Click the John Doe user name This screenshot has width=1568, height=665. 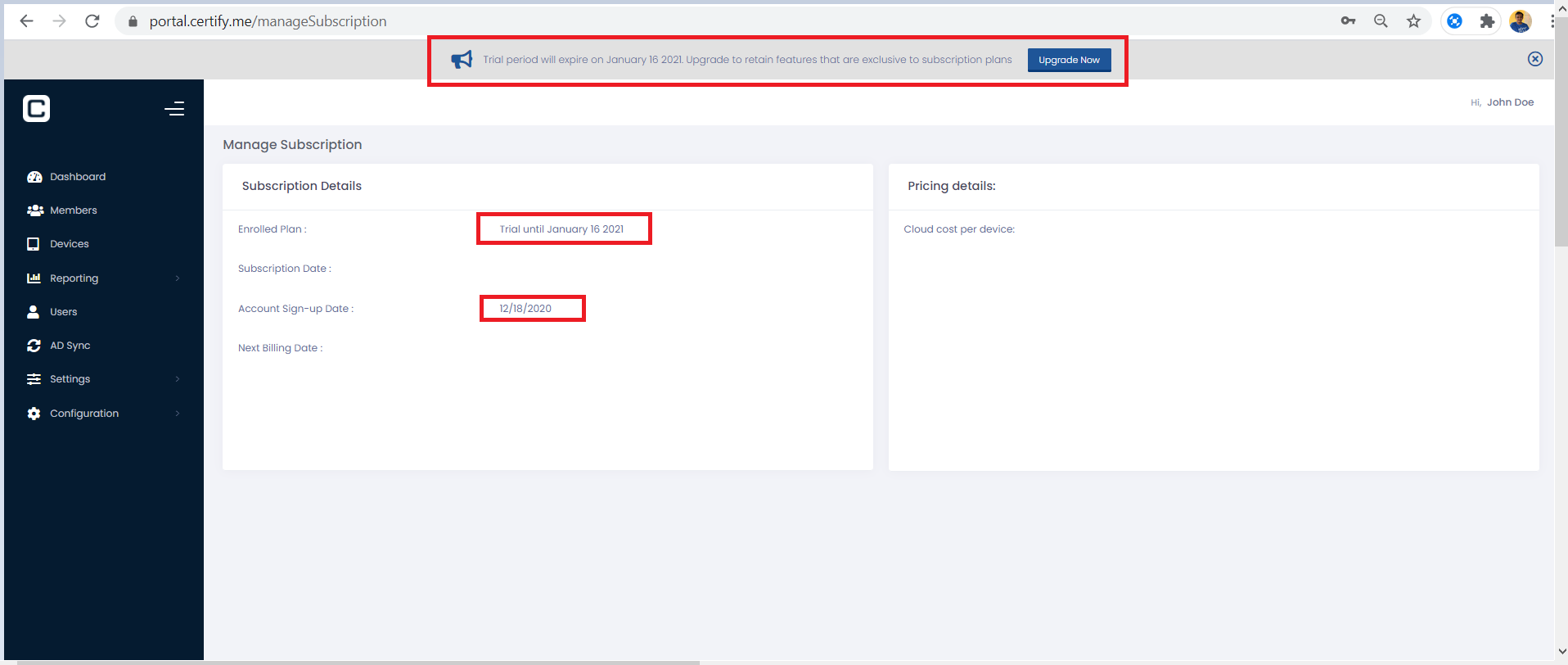[x=1510, y=102]
